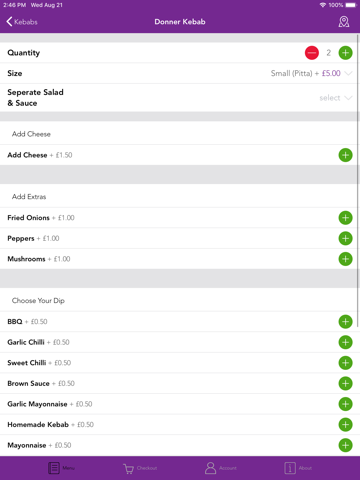Add Homemade Kebab dip
360x480 pixels.
pos(345,425)
